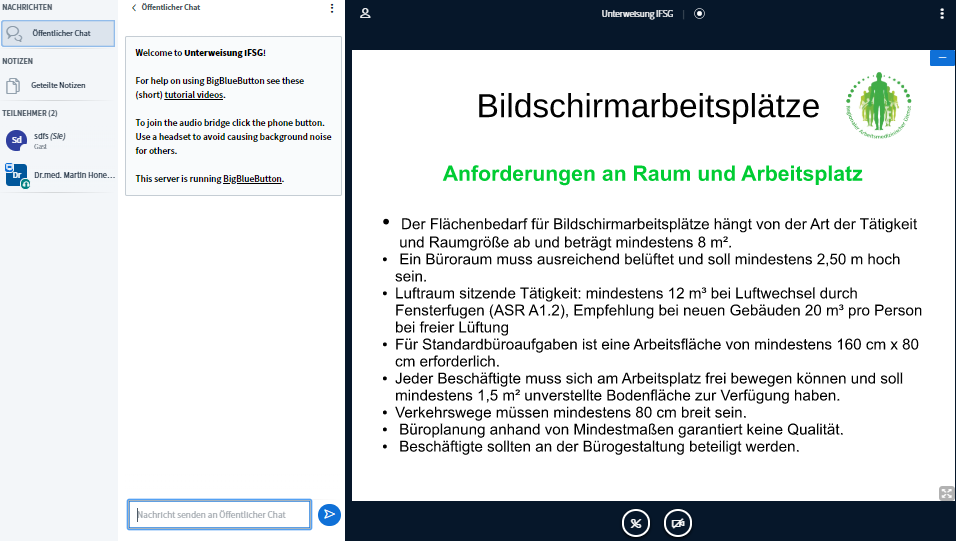Join audio with the phone button
The image size is (956, 541).
(x=636, y=523)
